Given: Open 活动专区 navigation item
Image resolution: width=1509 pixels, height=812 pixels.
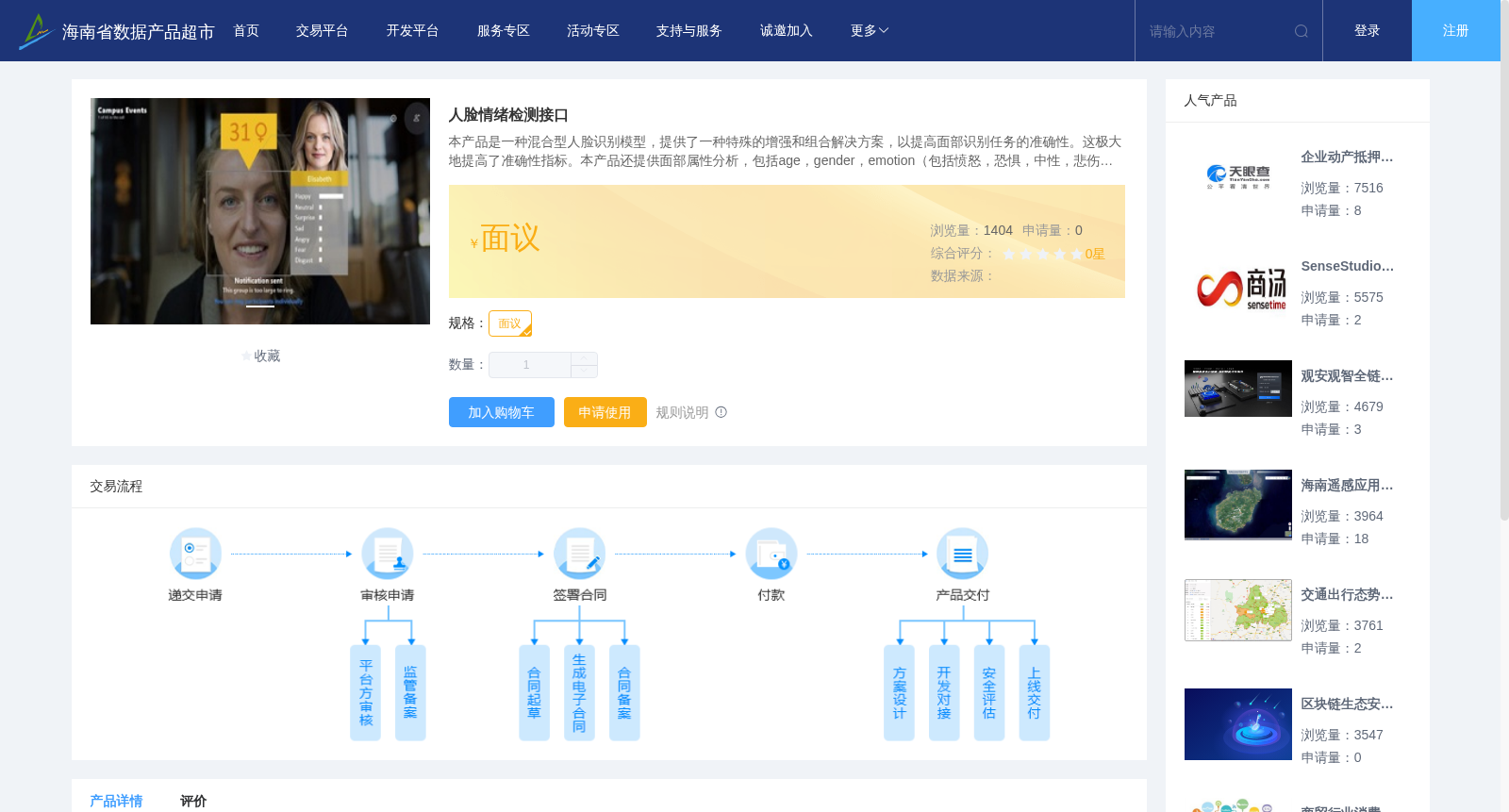Looking at the screenshot, I should click(593, 31).
